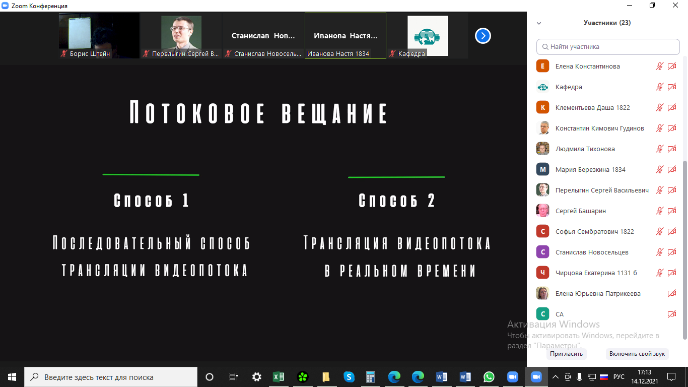Viewport: 688px width, 387px height.
Task: Click Мария Березкина 1834's muted microphone icon
Action: click(659, 169)
